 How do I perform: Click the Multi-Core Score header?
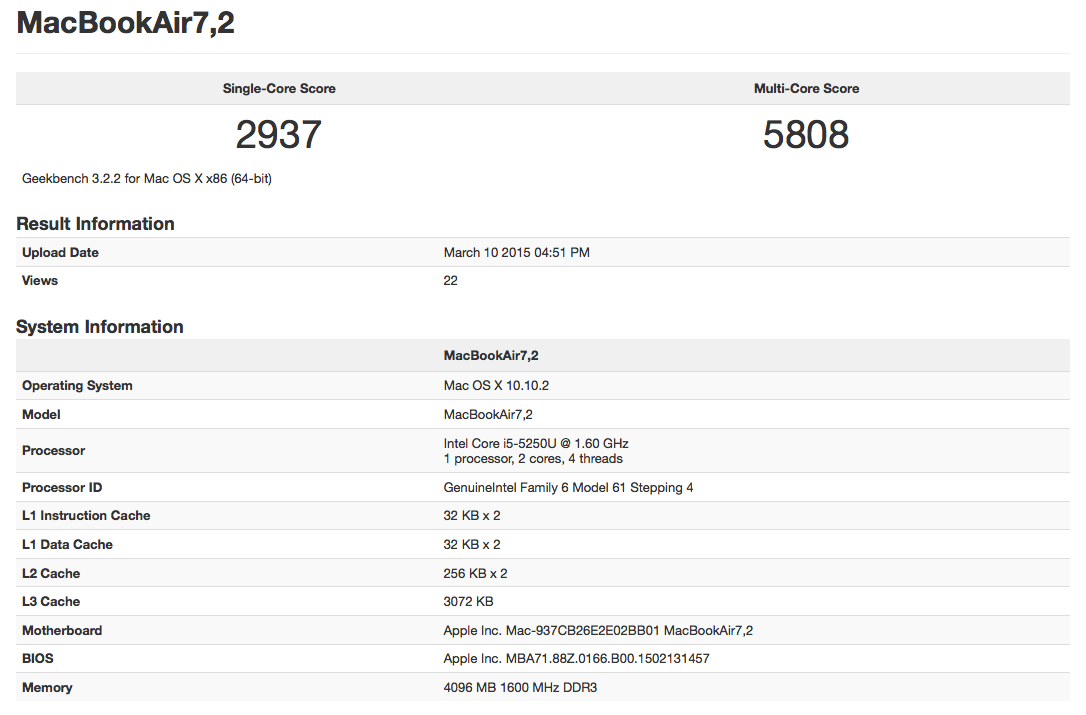point(806,89)
